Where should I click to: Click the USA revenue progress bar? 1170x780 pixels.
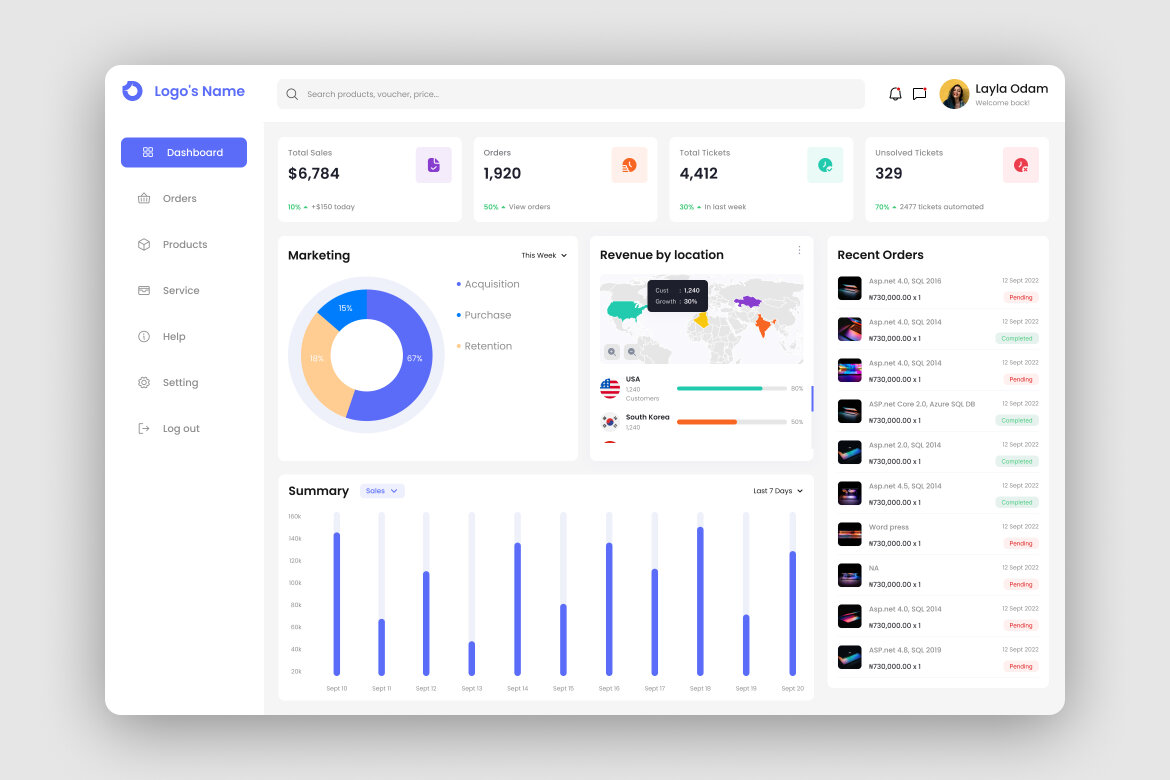730,389
